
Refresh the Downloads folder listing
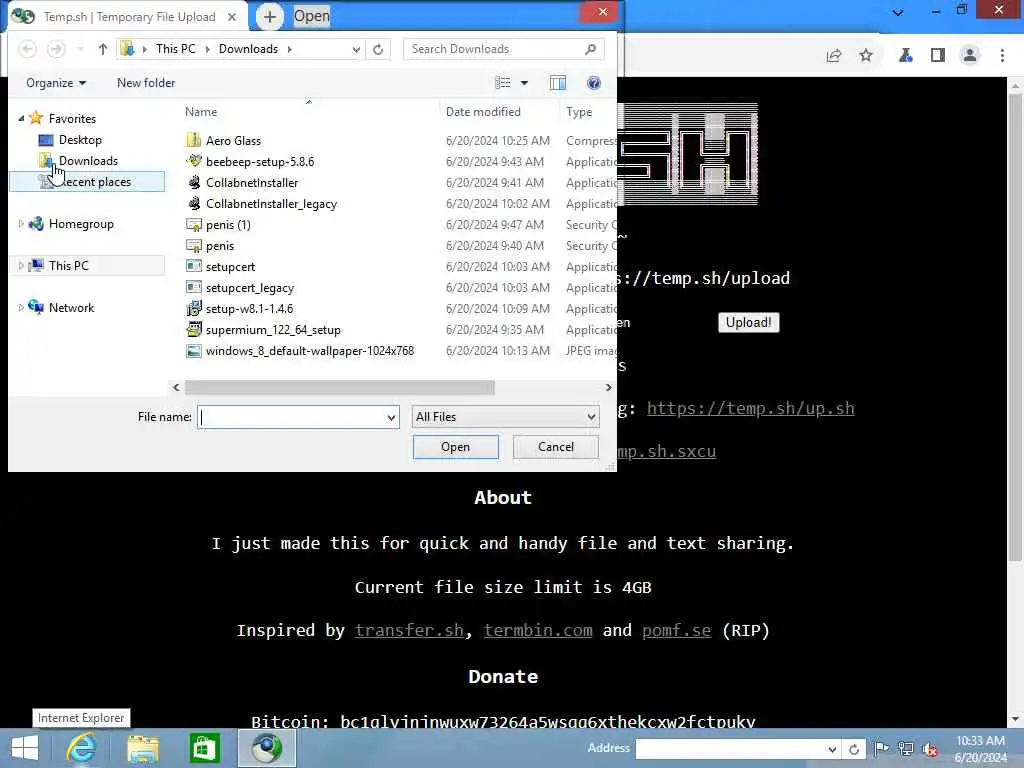378,49
